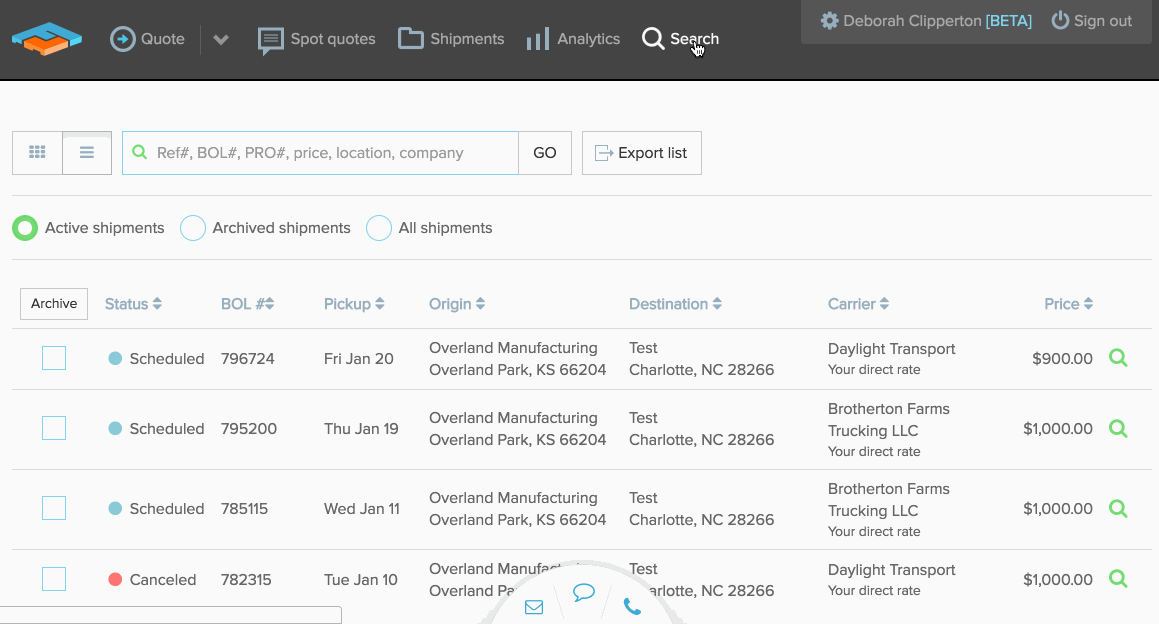View details of the $900.00 shipment

click(1118, 358)
